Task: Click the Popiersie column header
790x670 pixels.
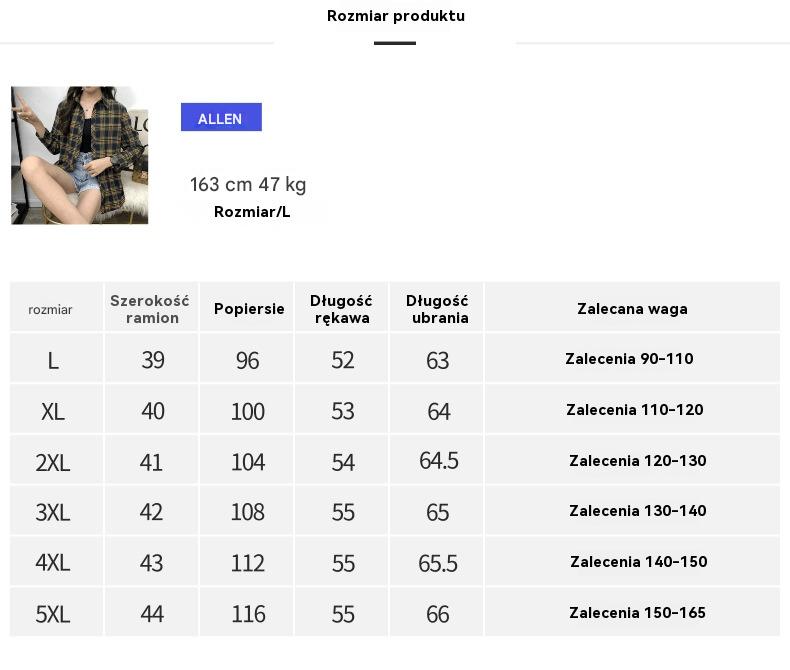Action: pyautogui.click(x=249, y=309)
